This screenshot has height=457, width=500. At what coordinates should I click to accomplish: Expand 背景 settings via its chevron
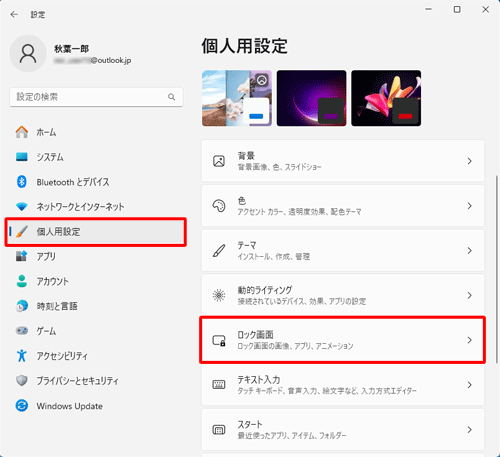point(469,161)
